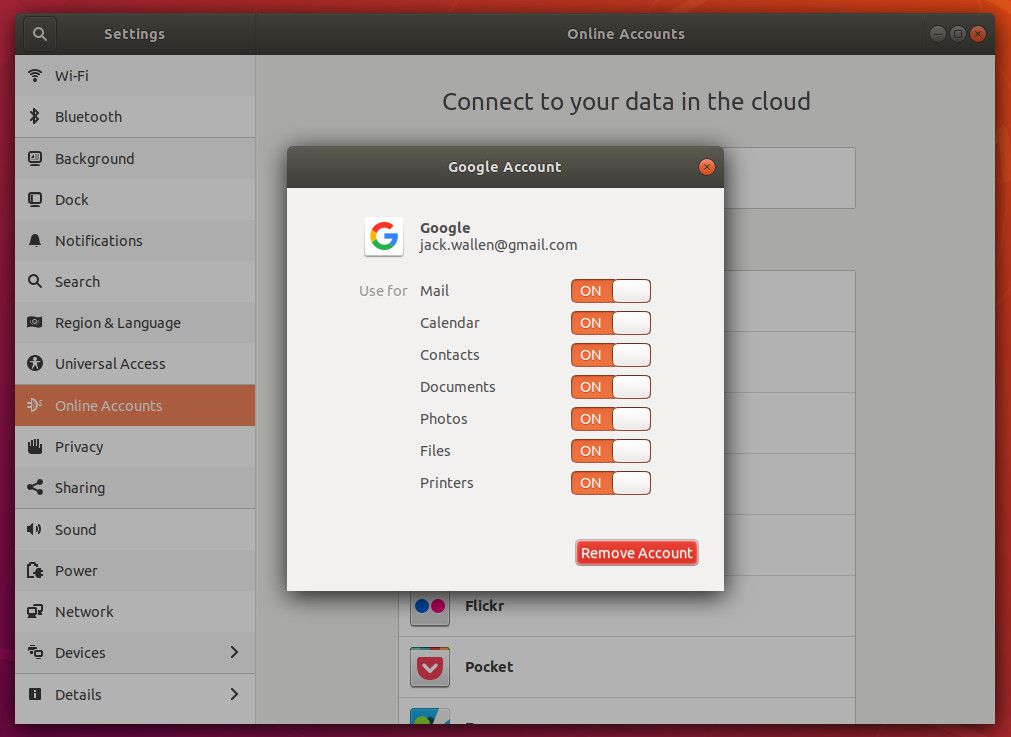Screen dimensions: 1011x737
Task: Click the Google G logo in dialog
Action: tap(384, 236)
